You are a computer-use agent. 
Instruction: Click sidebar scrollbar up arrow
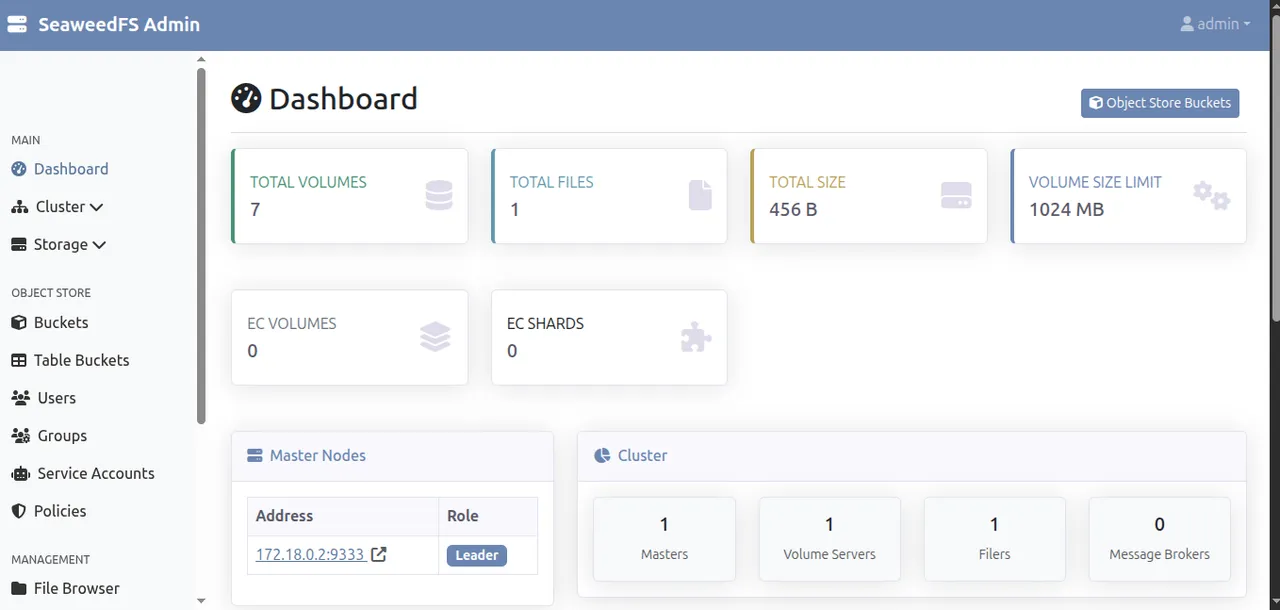tap(201, 59)
